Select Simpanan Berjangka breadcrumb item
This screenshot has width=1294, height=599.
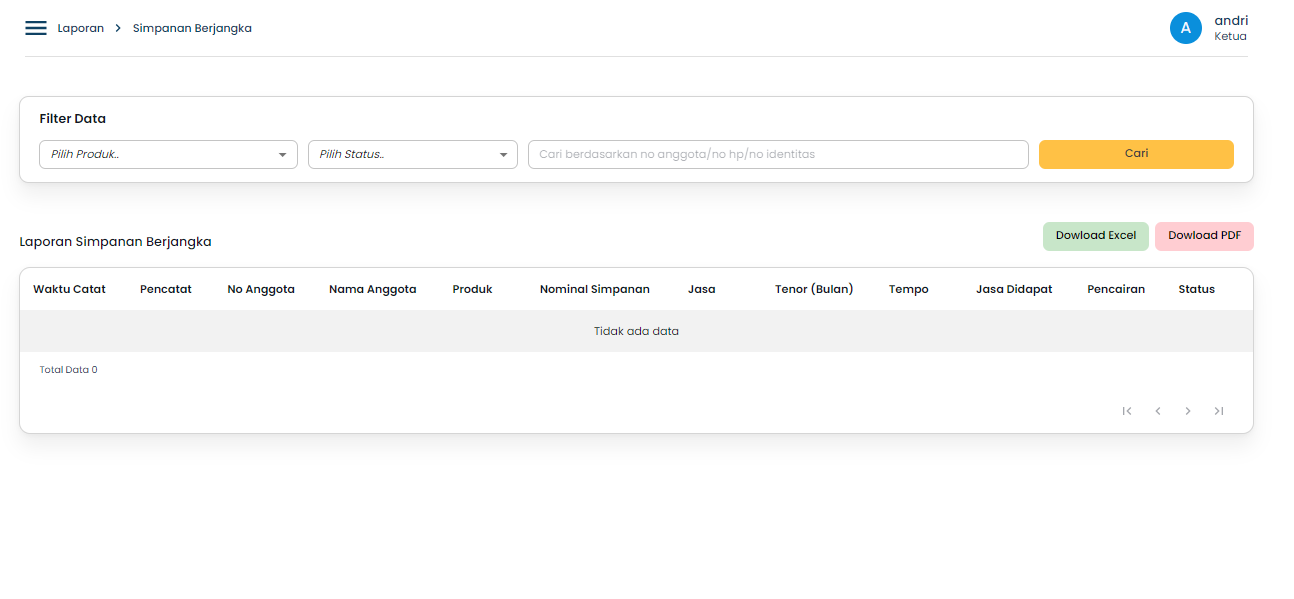click(x=192, y=28)
